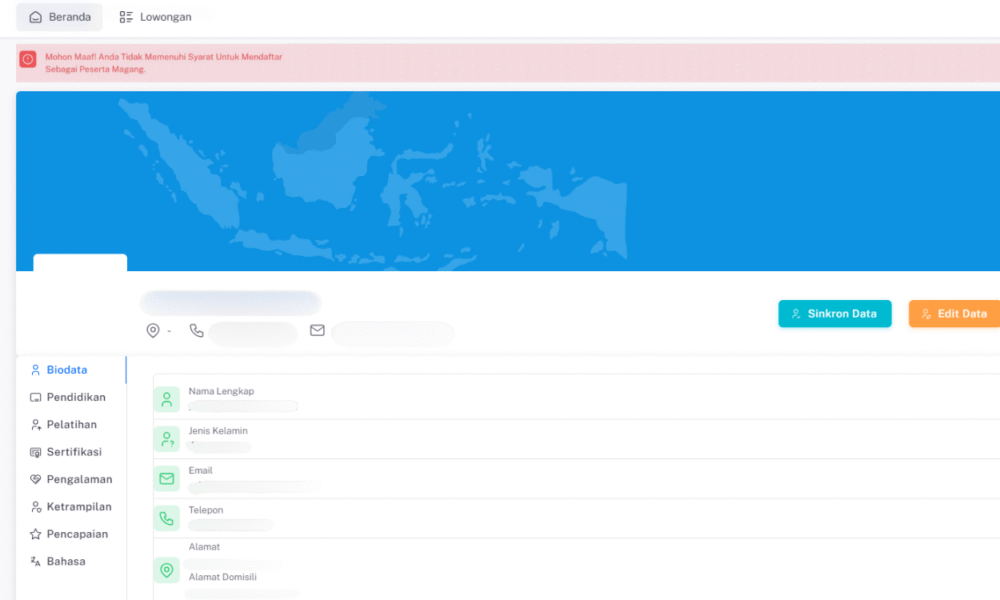Viewport: 1000px width, 600px height.
Task: Click the Beranda home icon
Action: click(36, 17)
